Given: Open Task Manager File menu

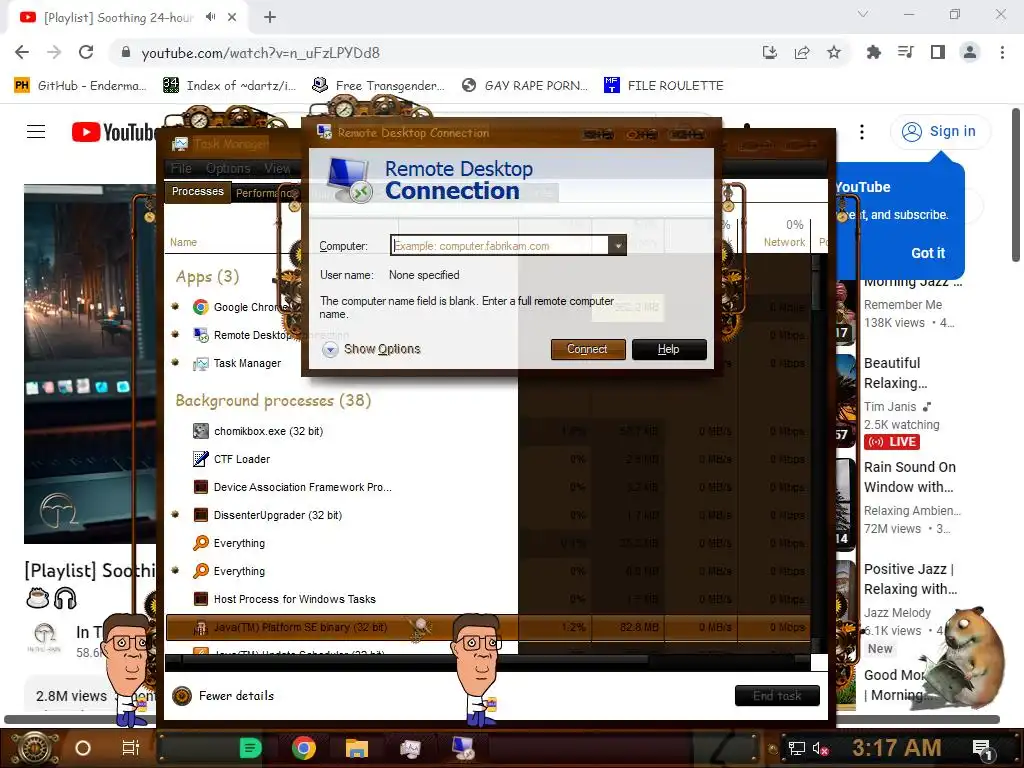Looking at the screenshot, I should coord(181,168).
